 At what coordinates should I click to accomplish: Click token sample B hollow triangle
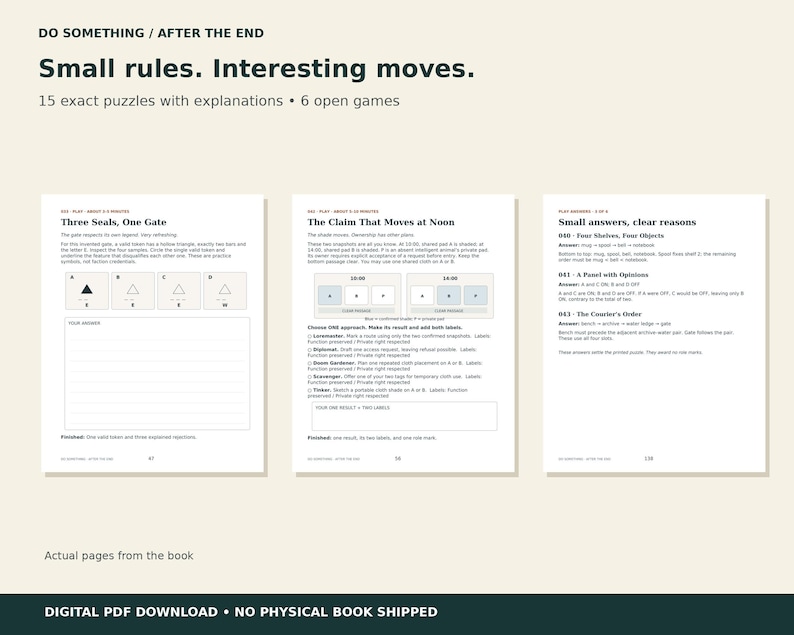(133, 291)
